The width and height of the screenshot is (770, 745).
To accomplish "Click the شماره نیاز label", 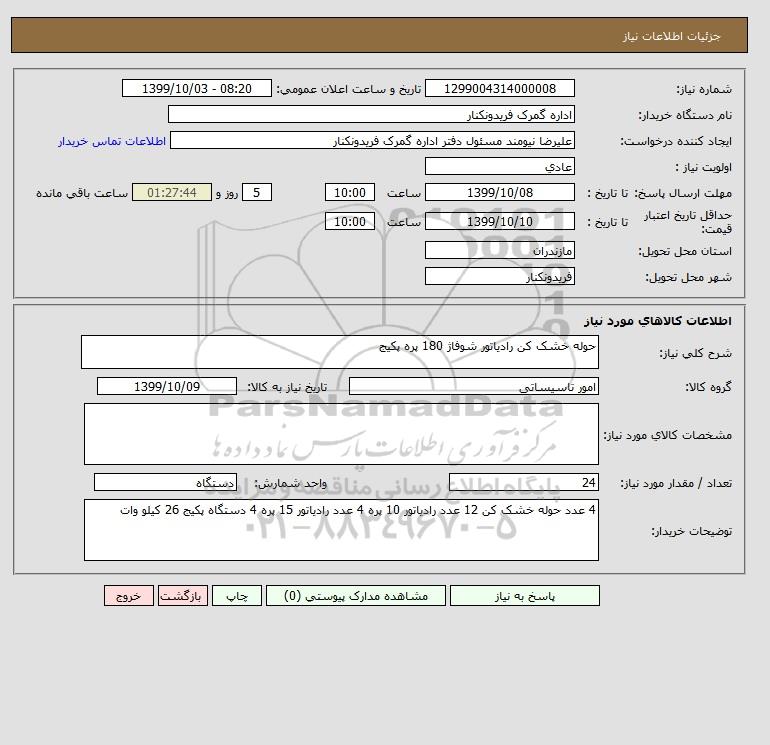I will tap(704, 89).
